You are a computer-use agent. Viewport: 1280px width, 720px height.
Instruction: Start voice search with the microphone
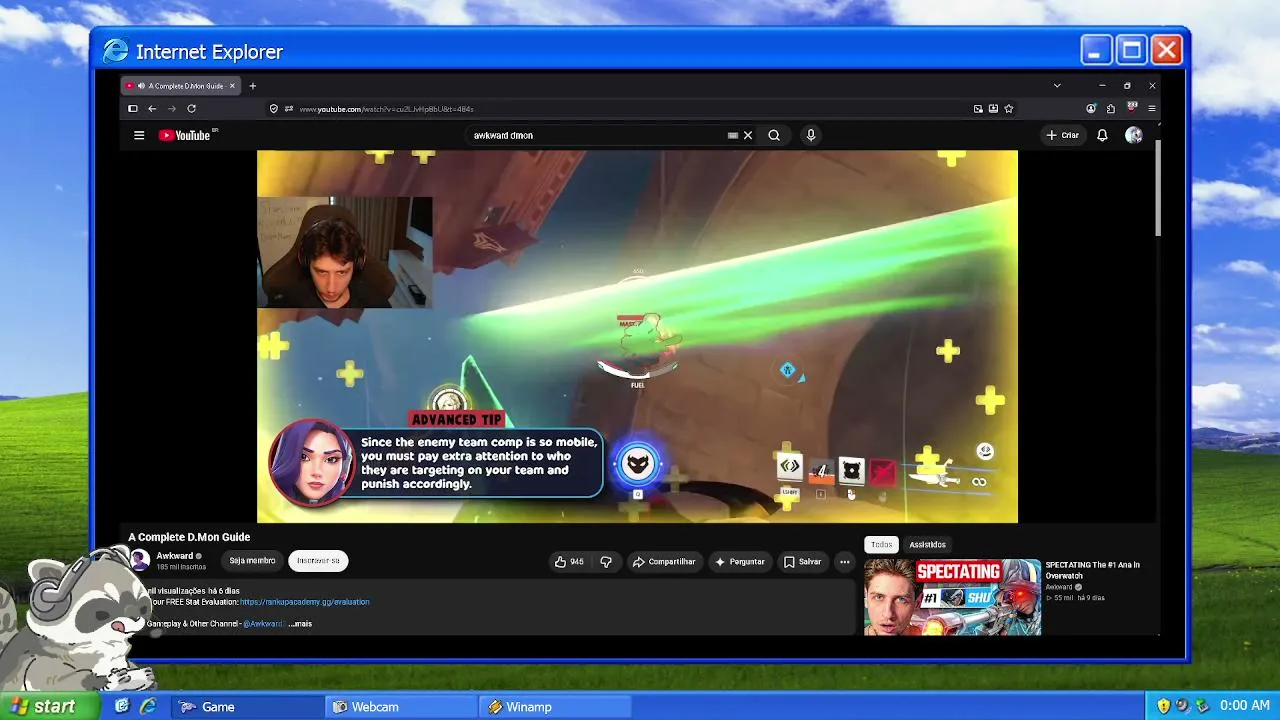tap(811, 135)
